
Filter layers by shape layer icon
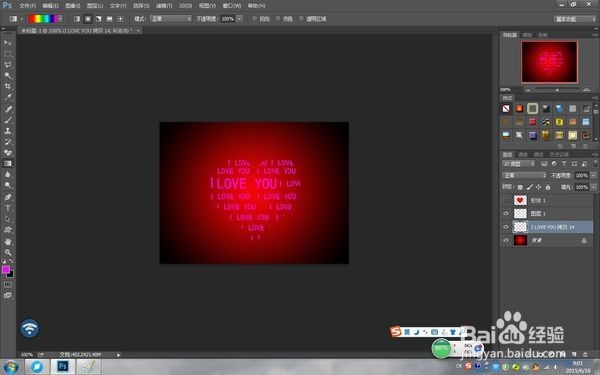pos(574,163)
